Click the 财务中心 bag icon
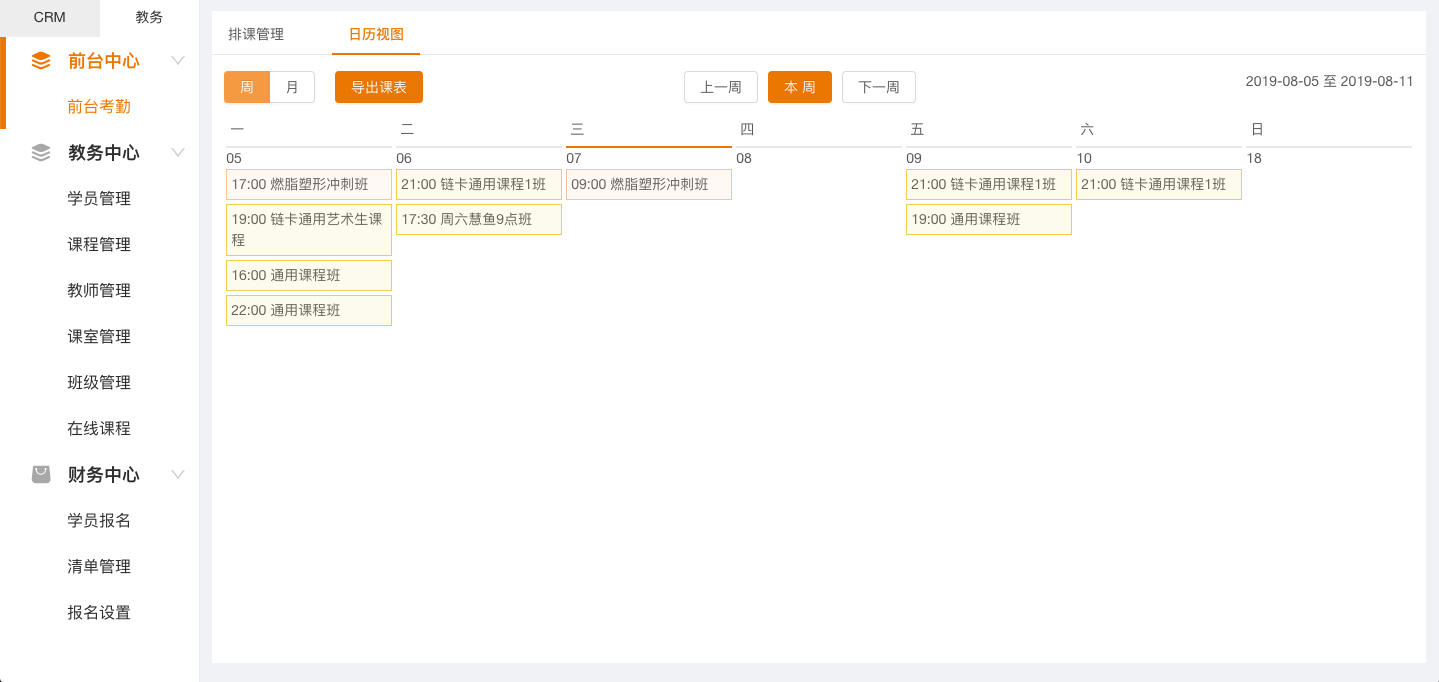This screenshot has width=1439, height=682. [x=41, y=475]
